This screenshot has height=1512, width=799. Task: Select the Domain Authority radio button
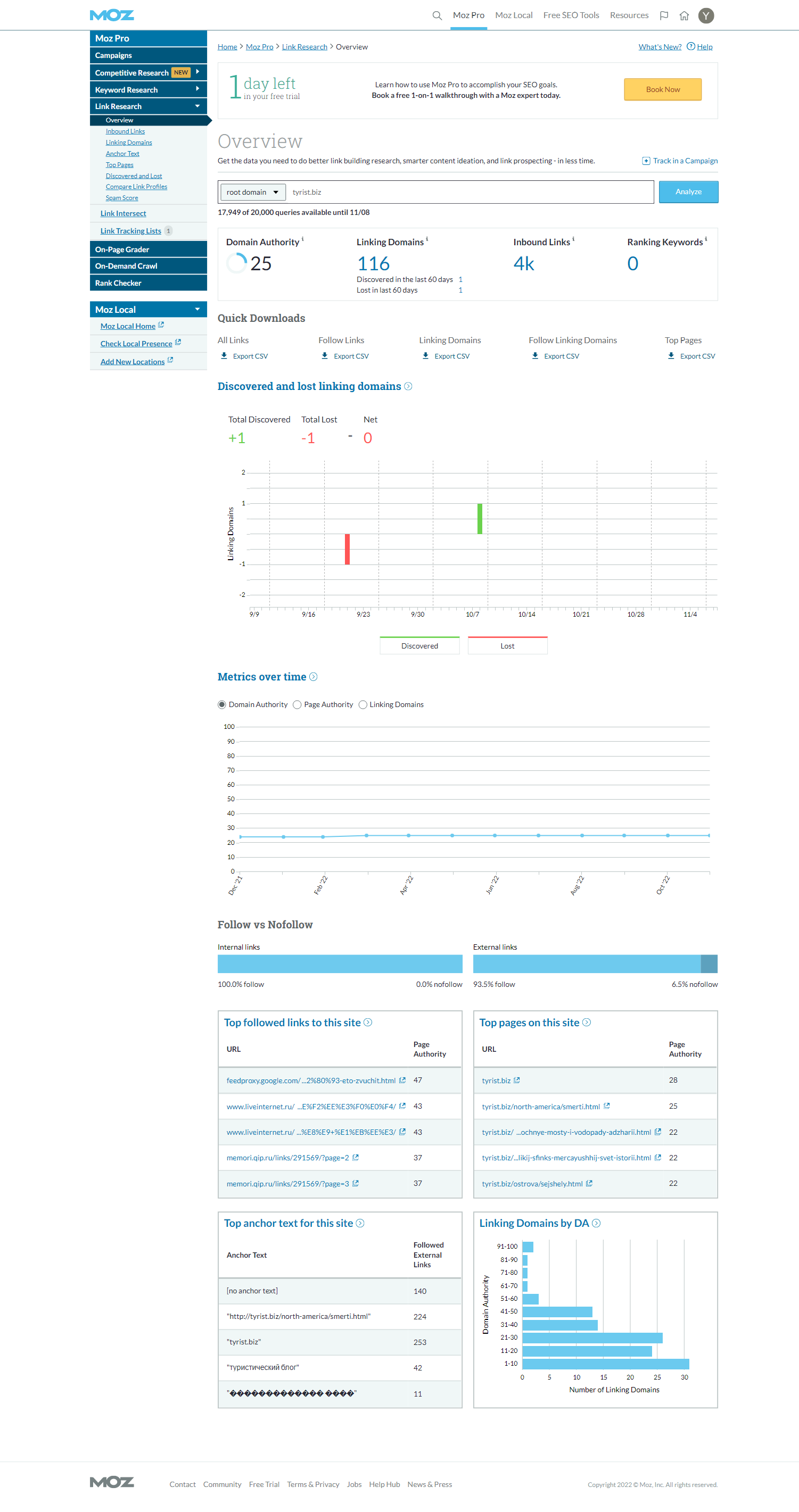(x=222, y=704)
